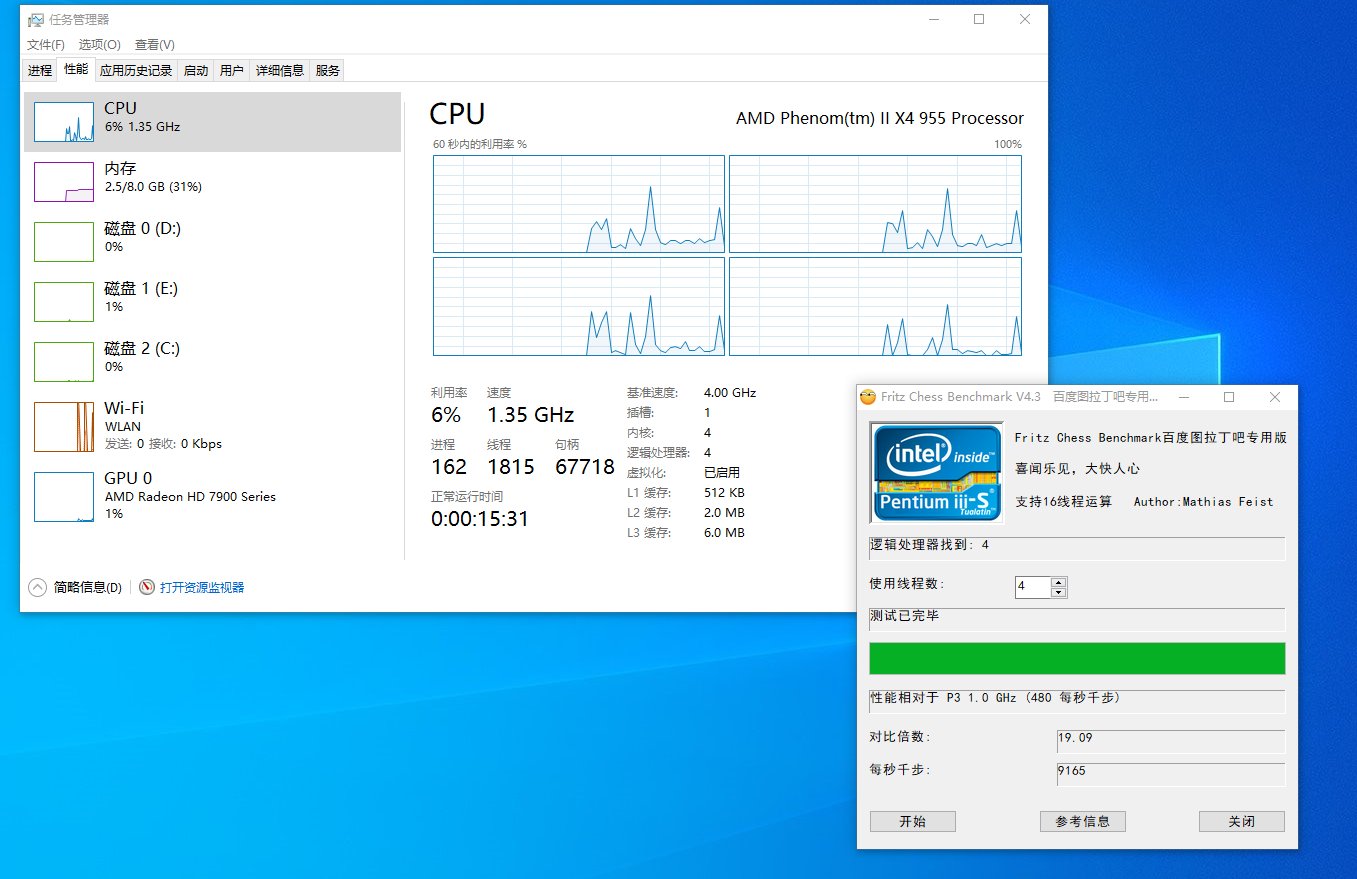Click the 67718 handles value
The image size is (1357, 879).
pyautogui.click(x=585, y=467)
